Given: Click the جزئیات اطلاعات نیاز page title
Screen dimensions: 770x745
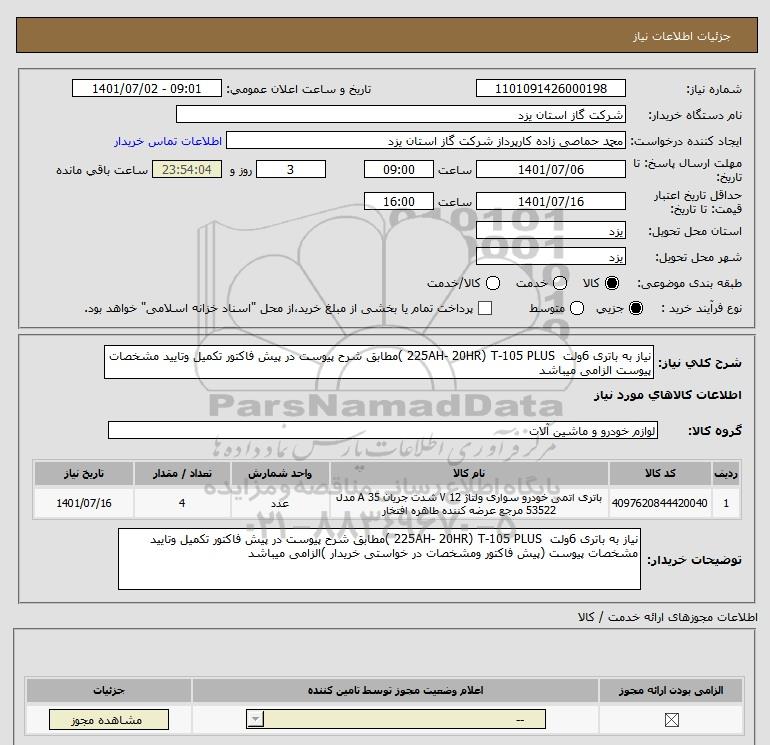Looking at the screenshot, I should coord(682,36).
